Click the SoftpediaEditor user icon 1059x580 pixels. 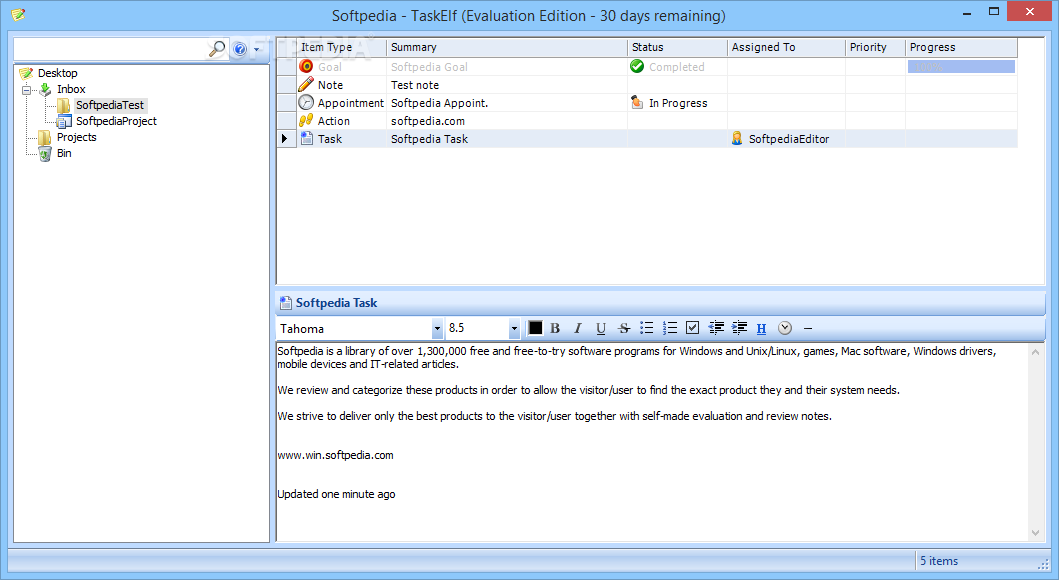coord(737,138)
